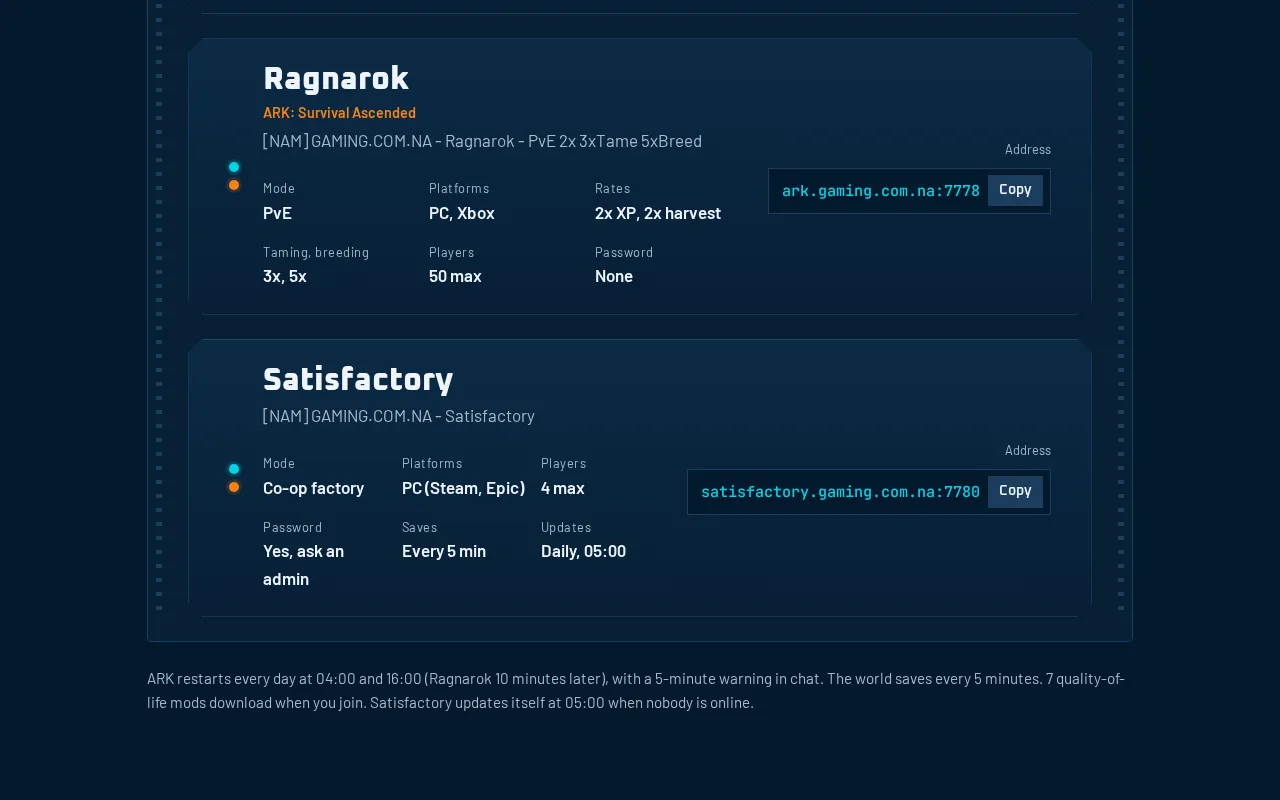The width and height of the screenshot is (1280, 800).
Task: Click the Updates label in Satisfactory card
Action: [x=566, y=527]
